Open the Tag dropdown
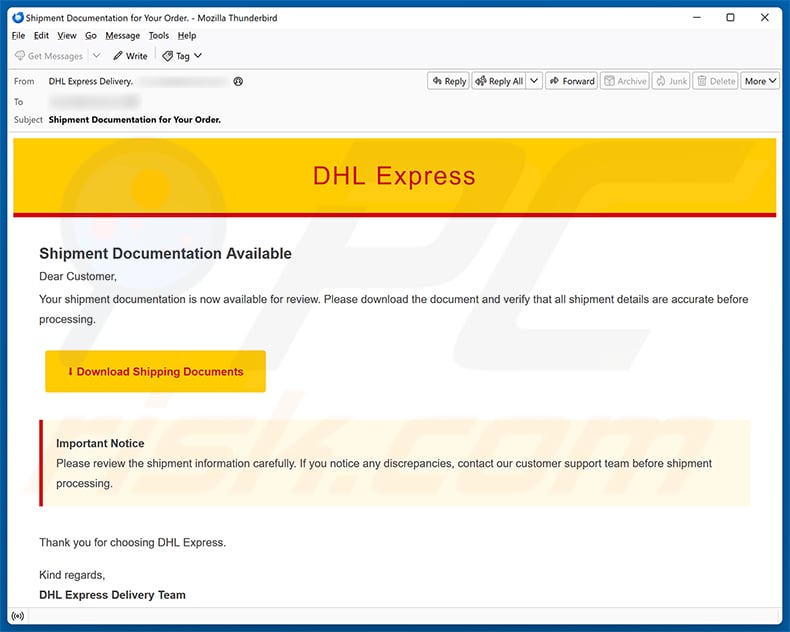This screenshot has height=632, width=790. [x=182, y=56]
